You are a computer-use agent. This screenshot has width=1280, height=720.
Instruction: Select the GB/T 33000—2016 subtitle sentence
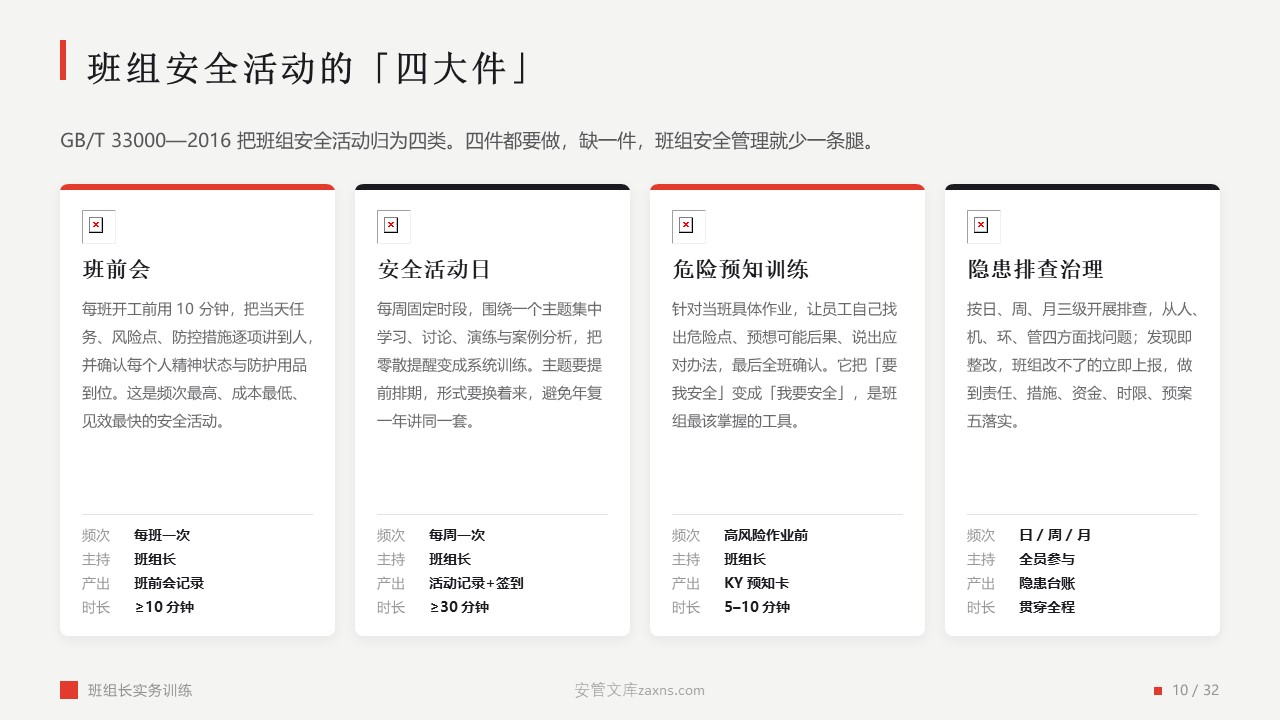coord(469,141)
